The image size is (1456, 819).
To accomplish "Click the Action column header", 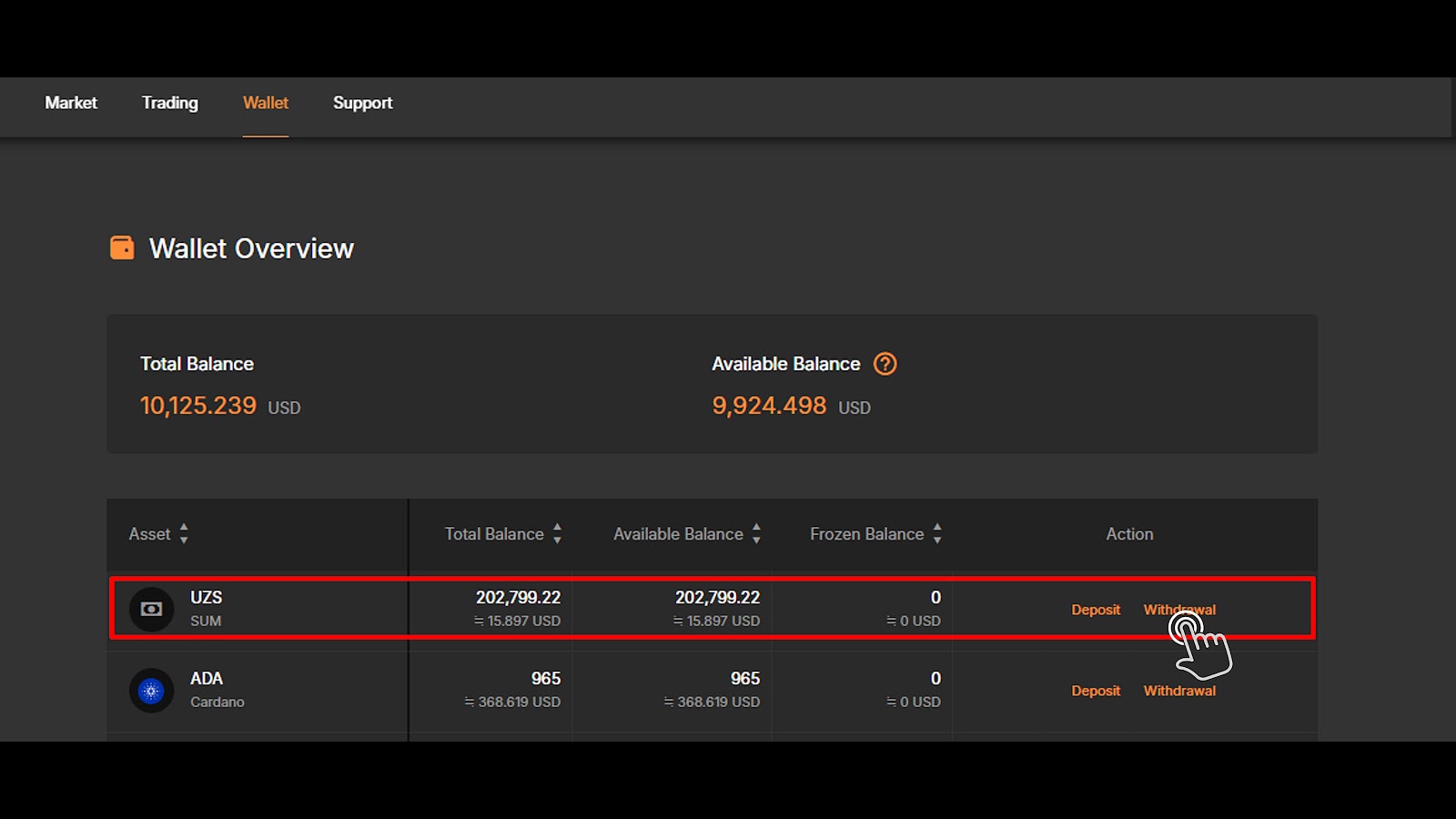I will [1129, 534].
